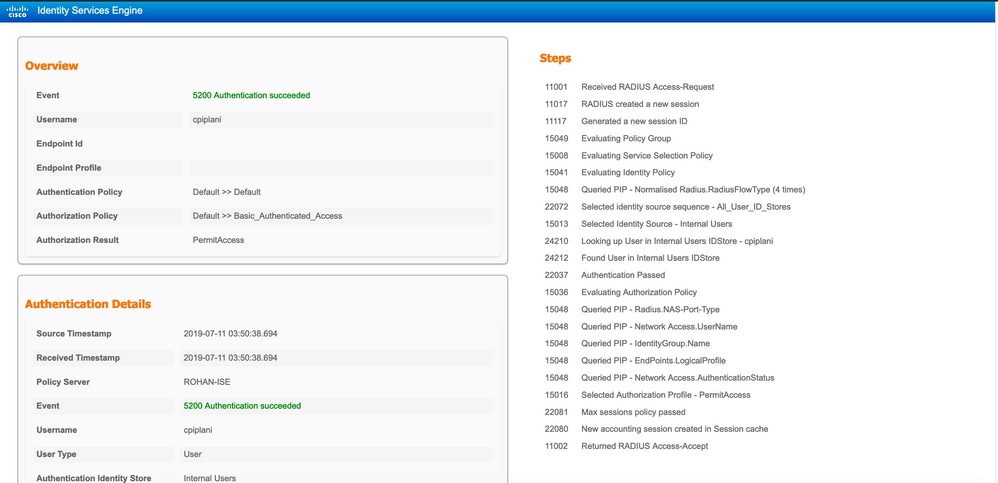Click step 22037 Authentication Passed

[x=605, y=276]
